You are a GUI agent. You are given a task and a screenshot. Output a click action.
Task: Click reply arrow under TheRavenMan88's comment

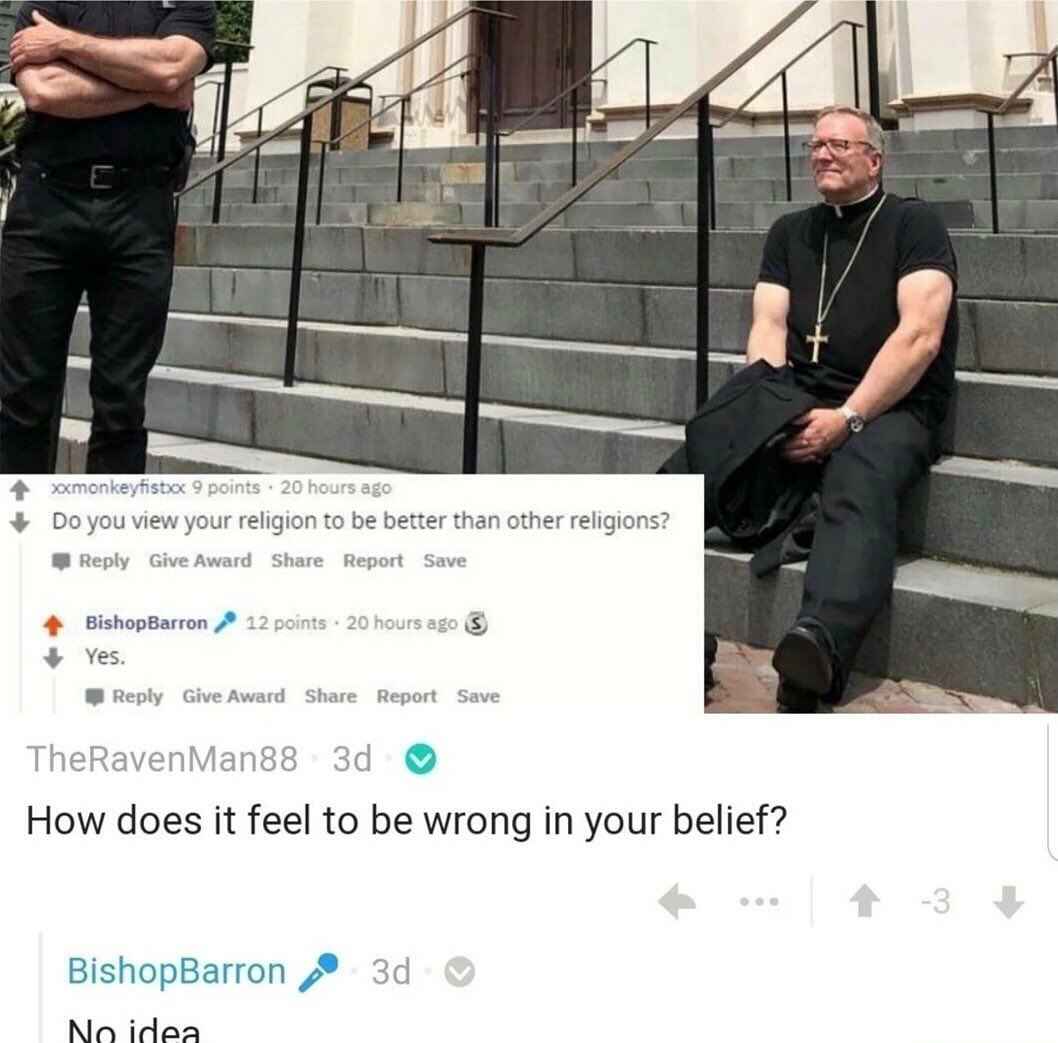677,901
